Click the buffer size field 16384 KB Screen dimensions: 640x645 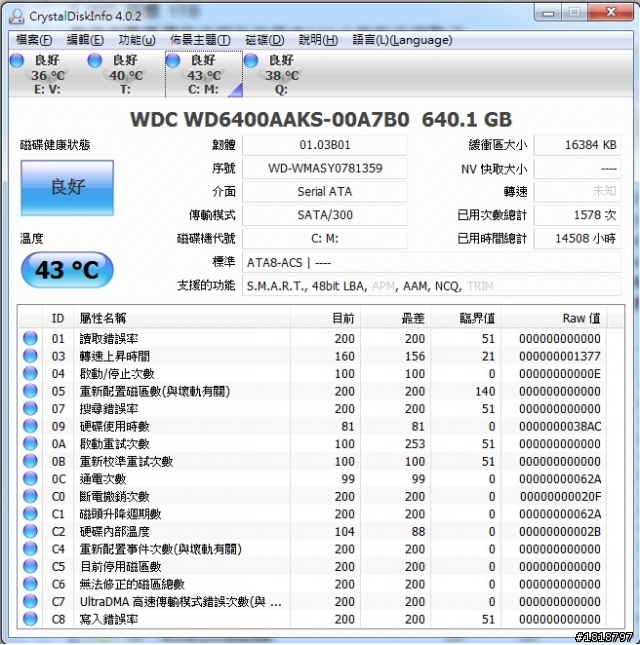tap(577, 145)
